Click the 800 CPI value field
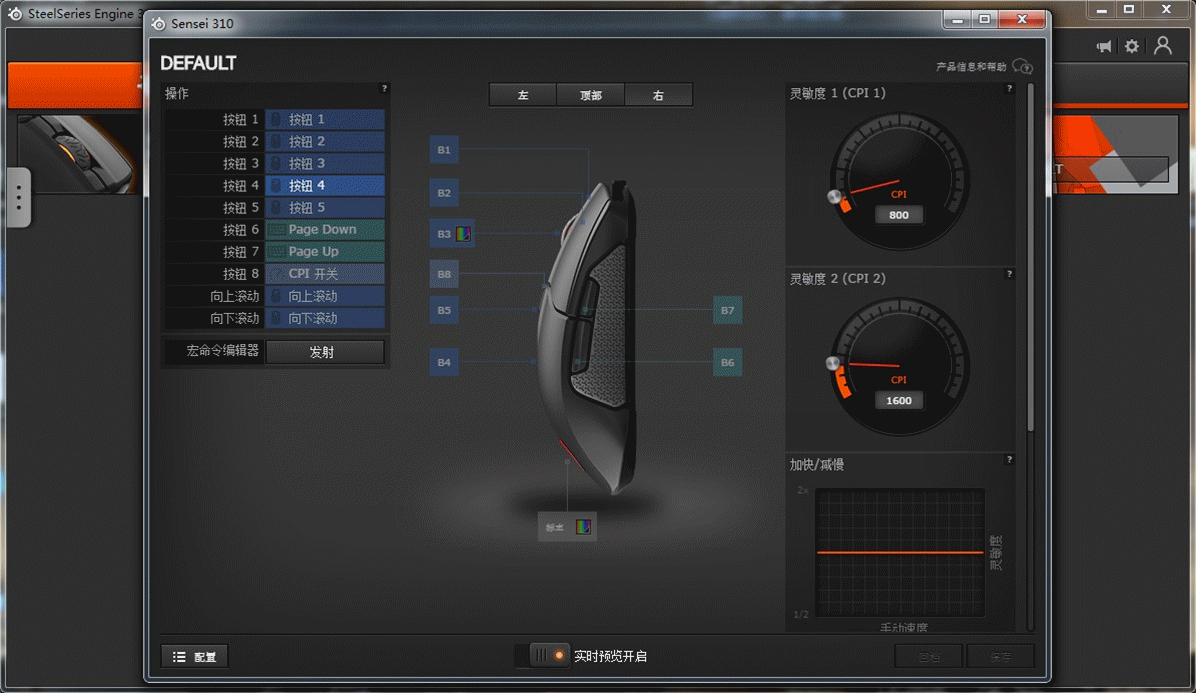Screen dimensions: 1196x693 click(x=899, y=215)
